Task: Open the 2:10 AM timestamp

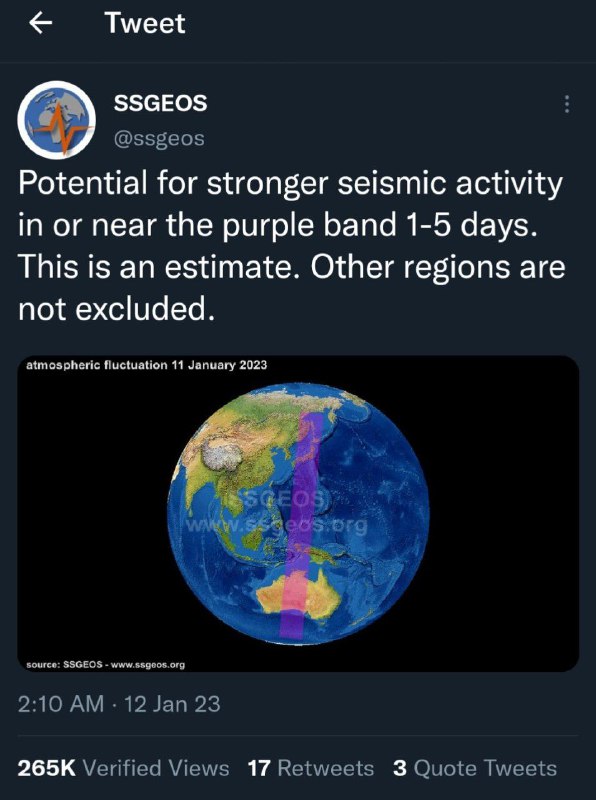Action: point(61,704)
